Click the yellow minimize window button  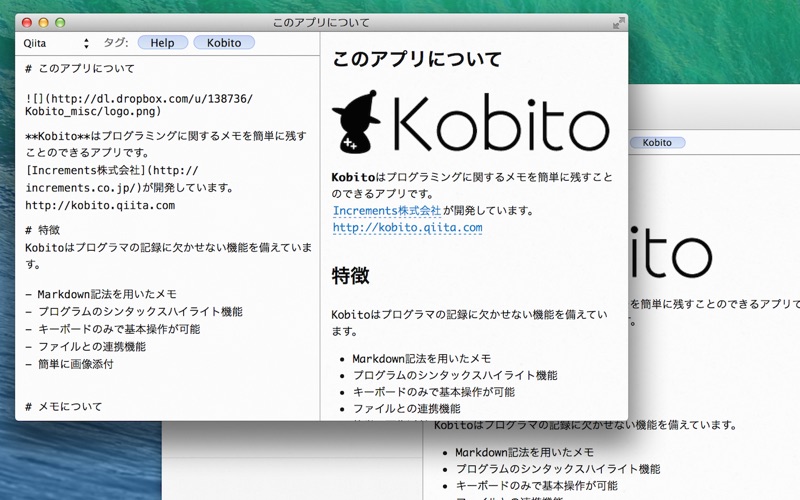(x=43, y=22)
